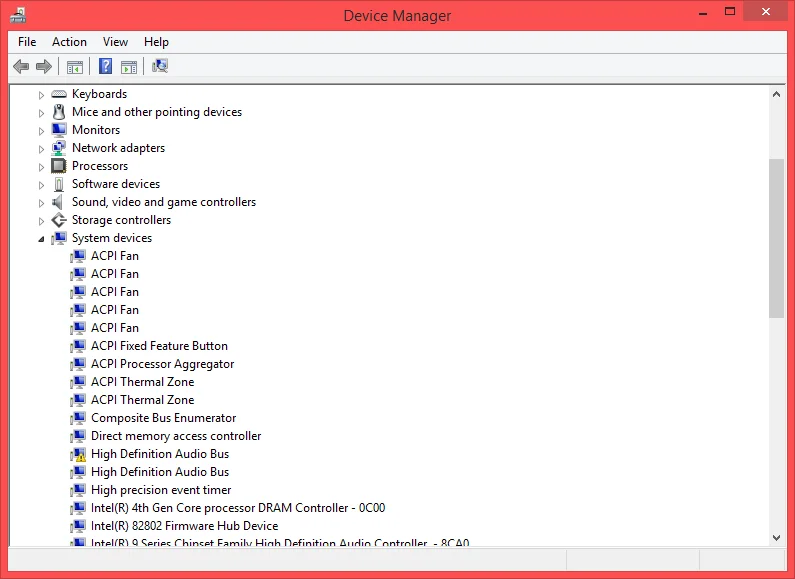Minimize the Device Manager window
This screenshot has height=579, width=795.
point(703,13)
